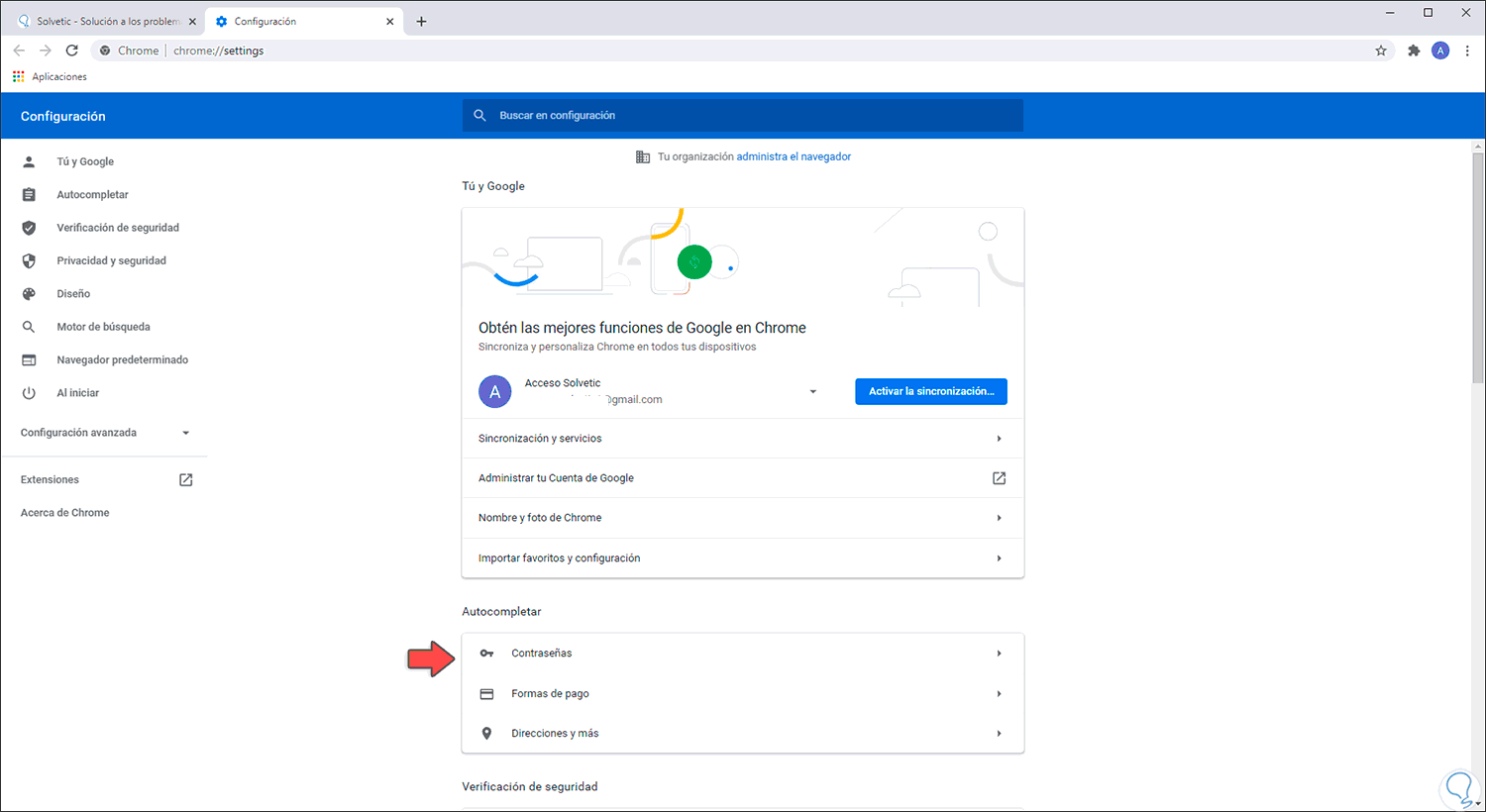Image resolution: width=1486 pixels, height=812 pixels.
Task: Expand Nombre y foto de Chrome arrow
Action: tap(999, 518)
